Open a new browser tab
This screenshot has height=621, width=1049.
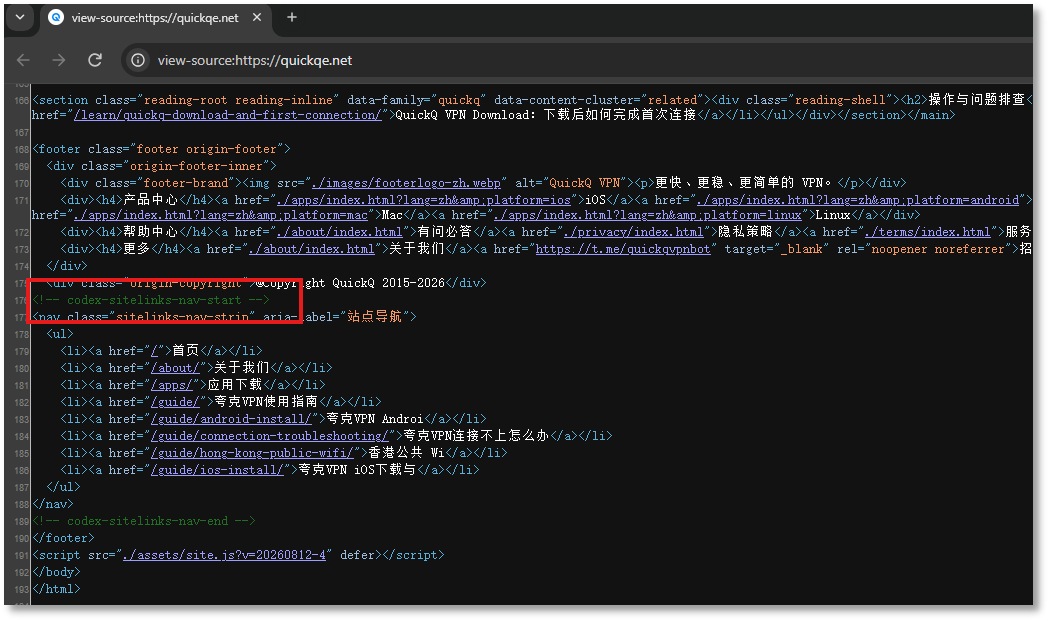click(x=292, y=17)
